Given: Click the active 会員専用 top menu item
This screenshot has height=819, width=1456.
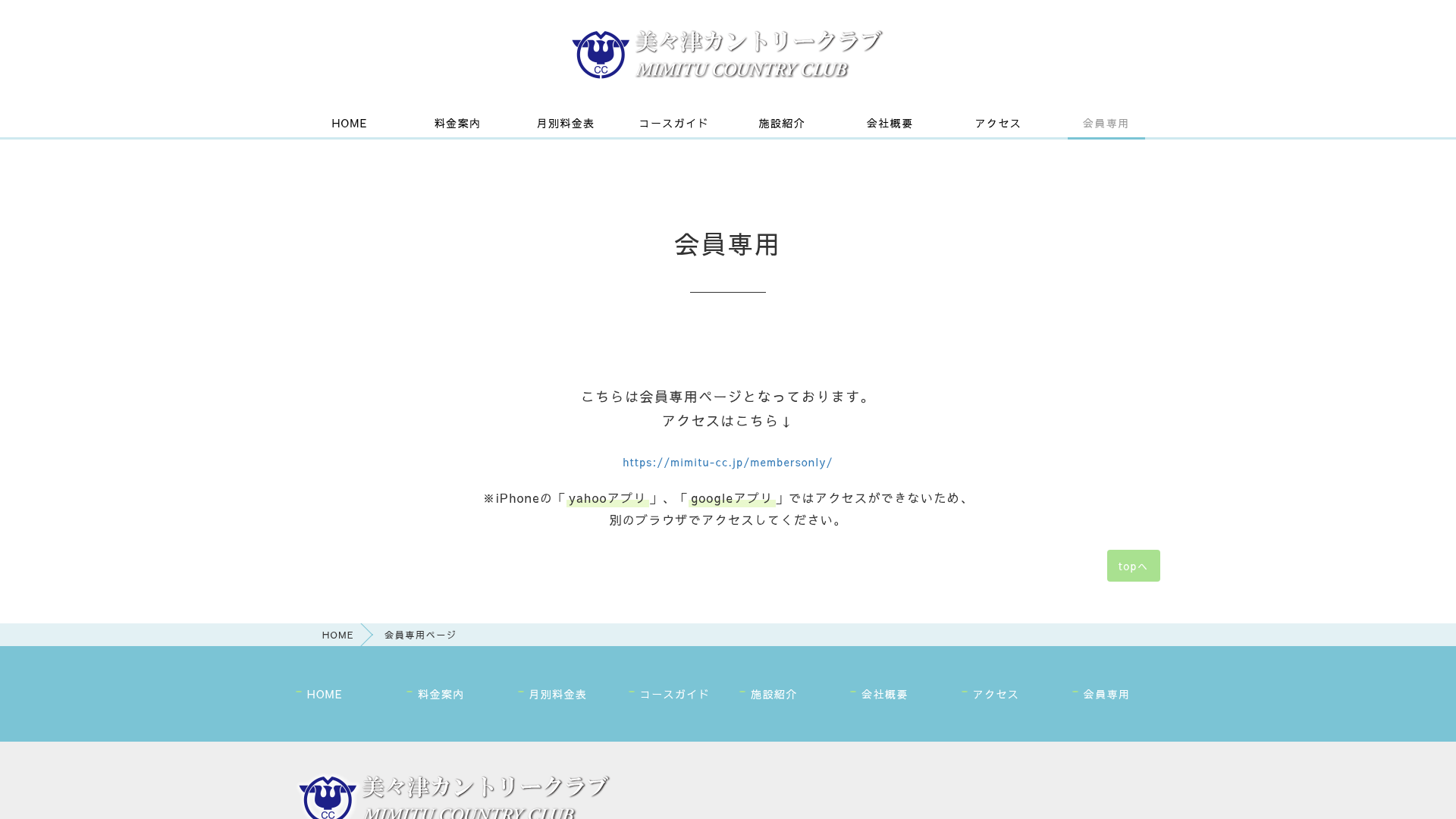Looking at the screenshot, I should (x=1106, y=124).
